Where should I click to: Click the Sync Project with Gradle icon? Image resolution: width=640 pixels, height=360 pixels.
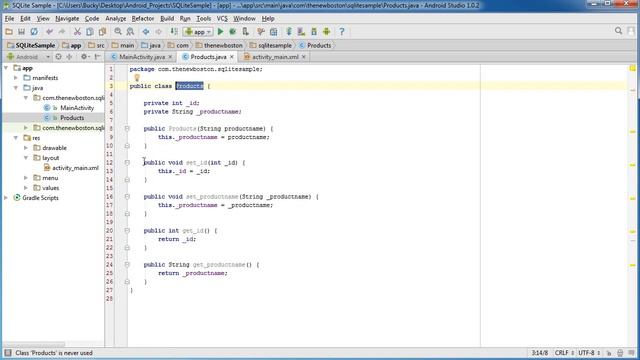[289, 31]
